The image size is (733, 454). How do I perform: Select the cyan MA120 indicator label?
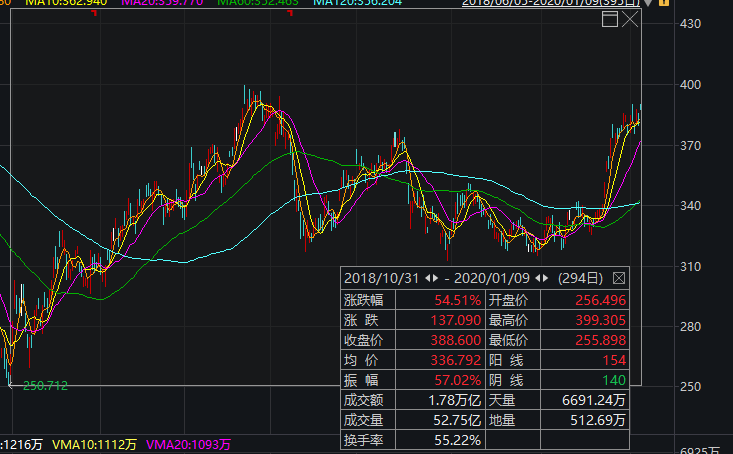(358, 3)
